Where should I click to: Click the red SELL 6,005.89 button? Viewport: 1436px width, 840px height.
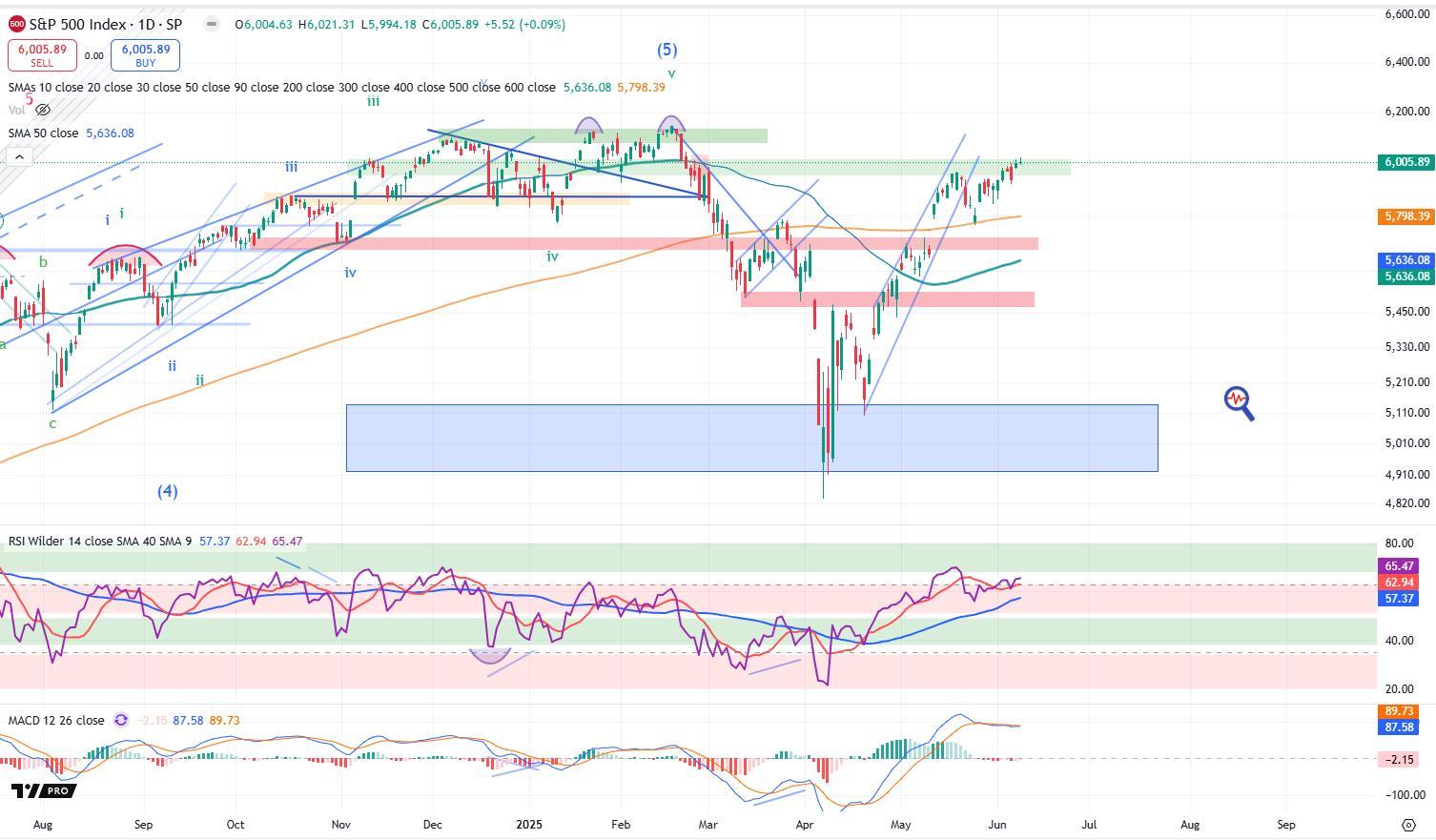[42, 55]
